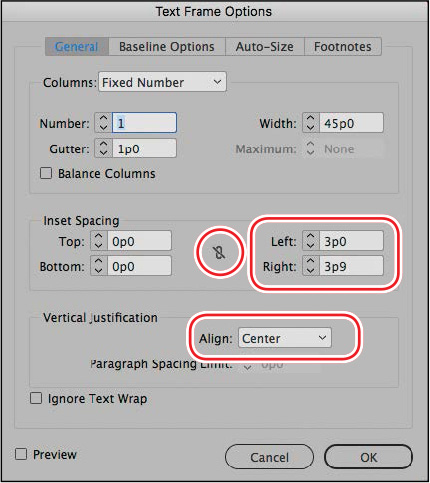The height and width of the screenshot is (483, 430).
Task: Switch to the Baseline Options tab
Action: click(167, 46)
